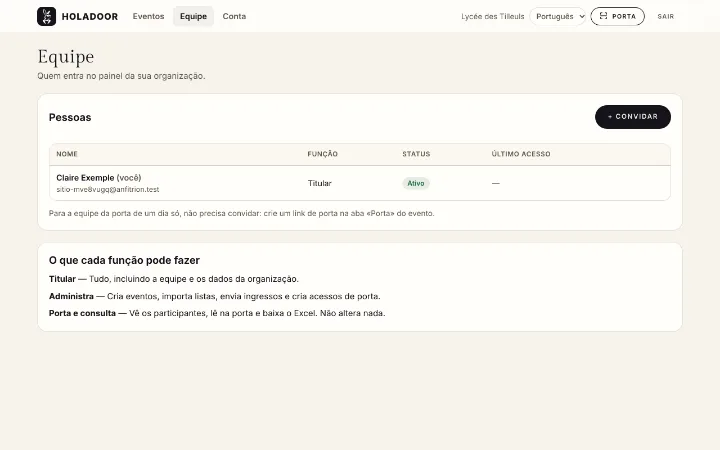Go to the Conta tab
Screen dimensions: 720x450
(234, 16)
